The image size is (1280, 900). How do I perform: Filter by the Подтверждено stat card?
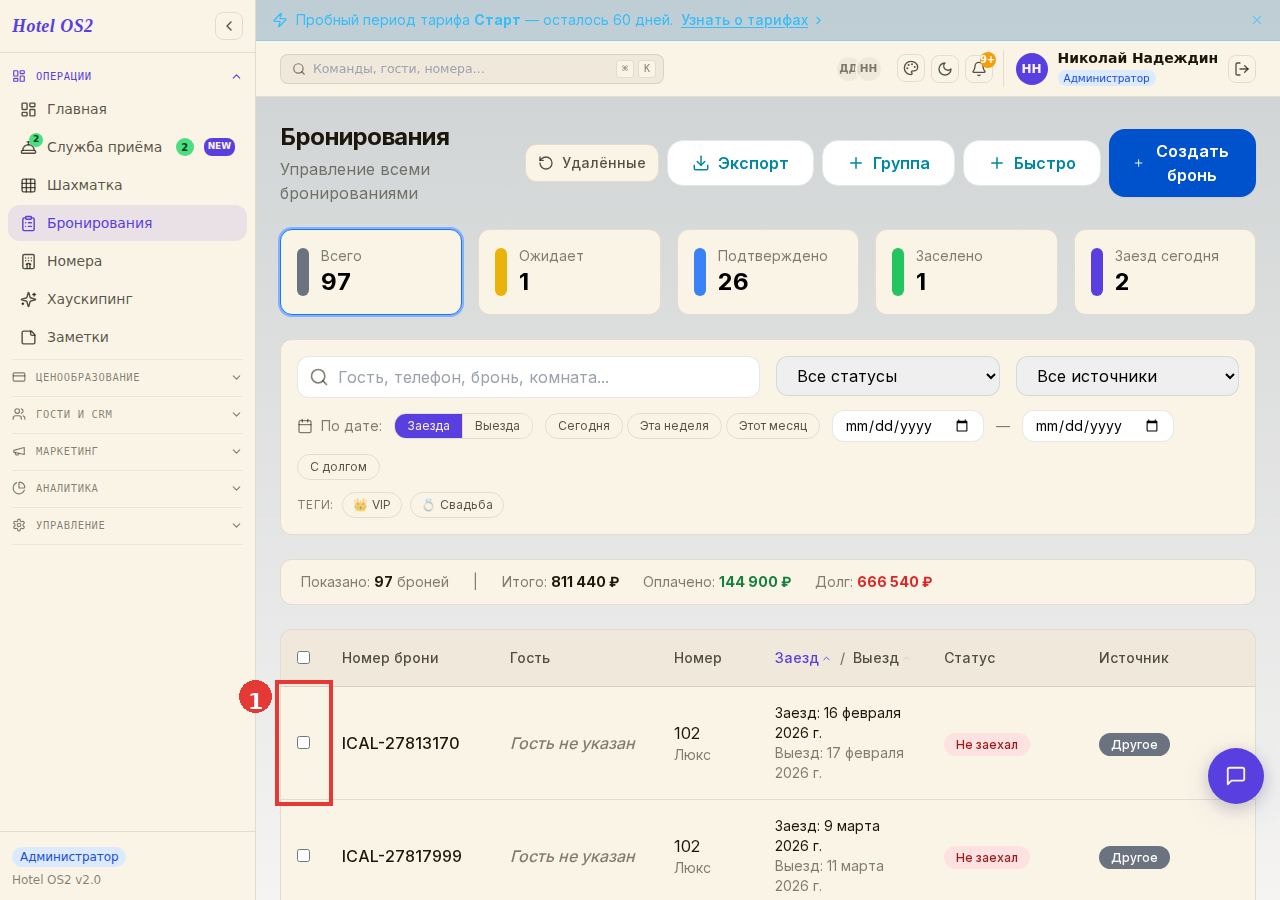[767, 272]
